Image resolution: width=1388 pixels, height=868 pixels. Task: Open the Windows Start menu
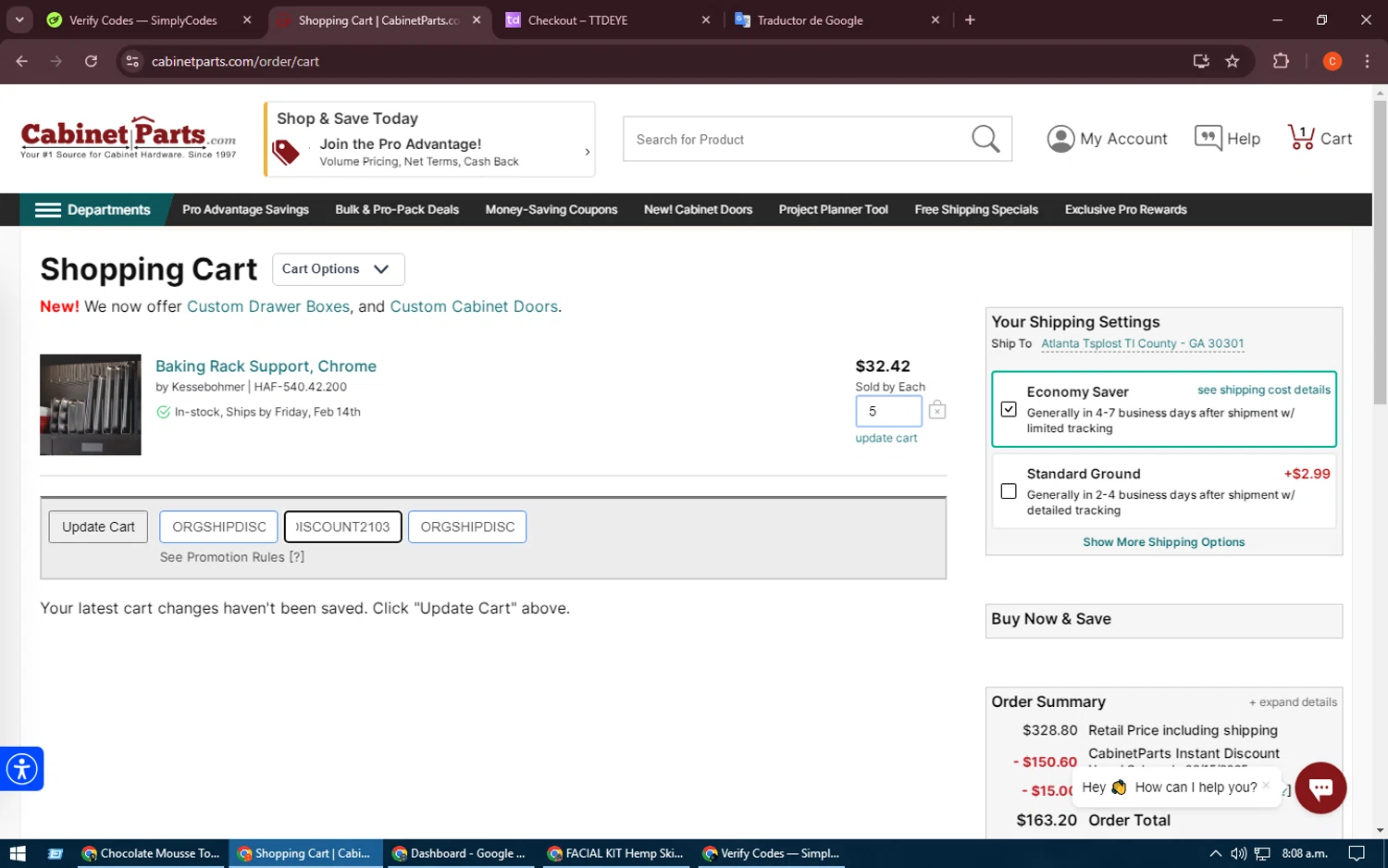click(x=18, y=853)
